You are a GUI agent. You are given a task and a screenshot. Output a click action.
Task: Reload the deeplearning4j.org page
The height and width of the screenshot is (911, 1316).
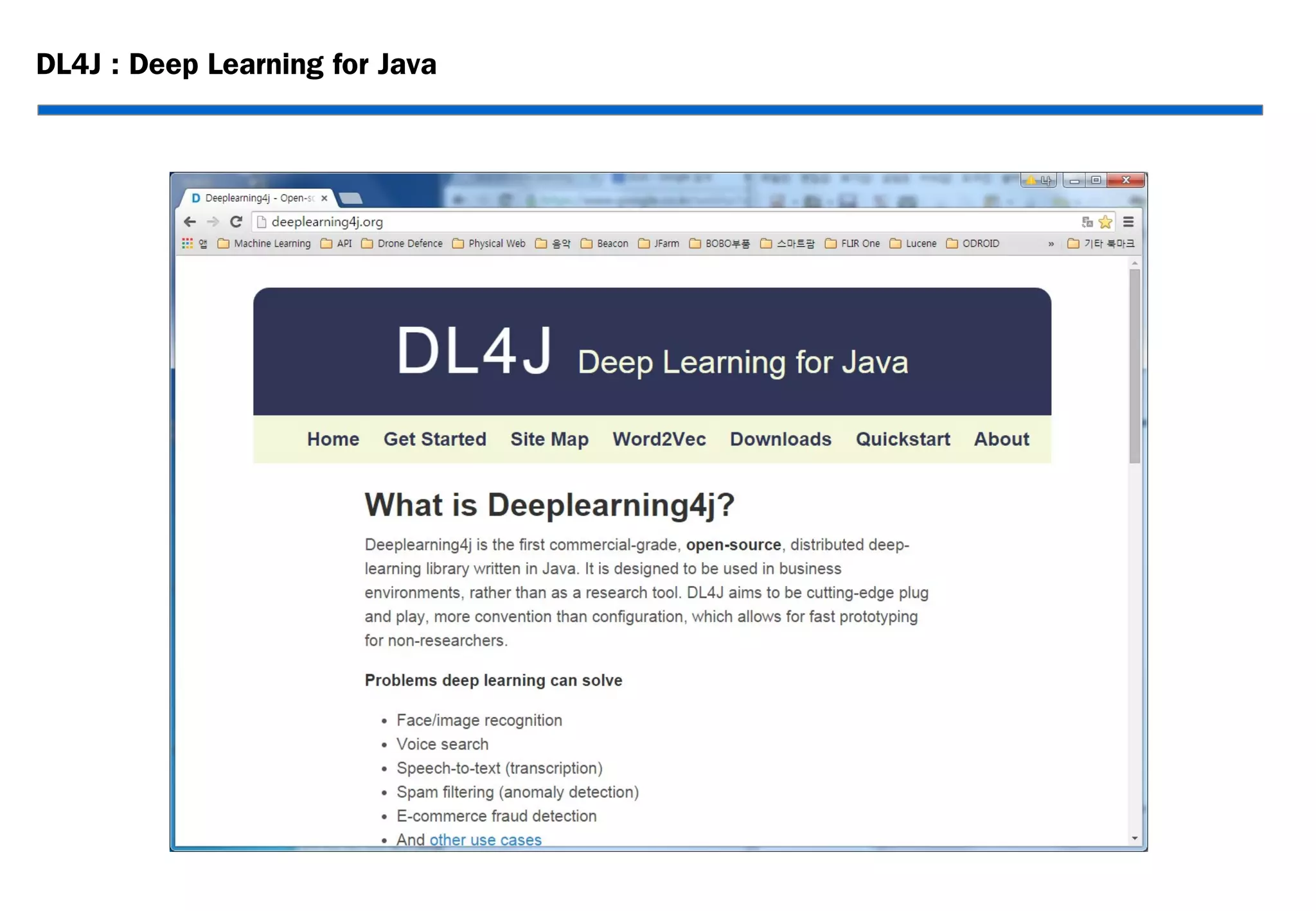(x=236, y=222)
